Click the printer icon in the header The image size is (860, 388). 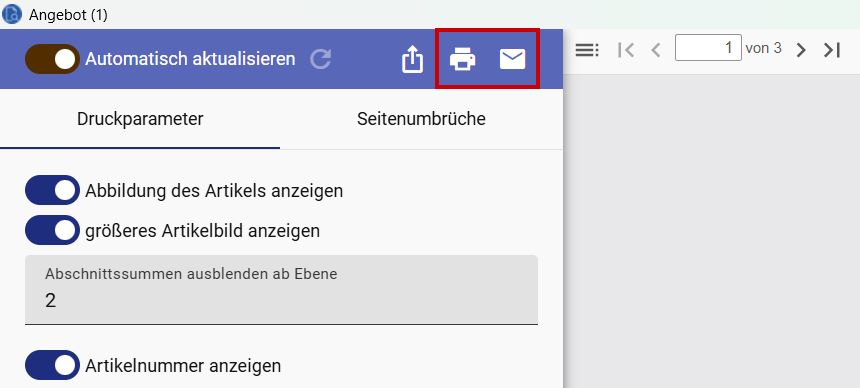(x=462, y=59)
